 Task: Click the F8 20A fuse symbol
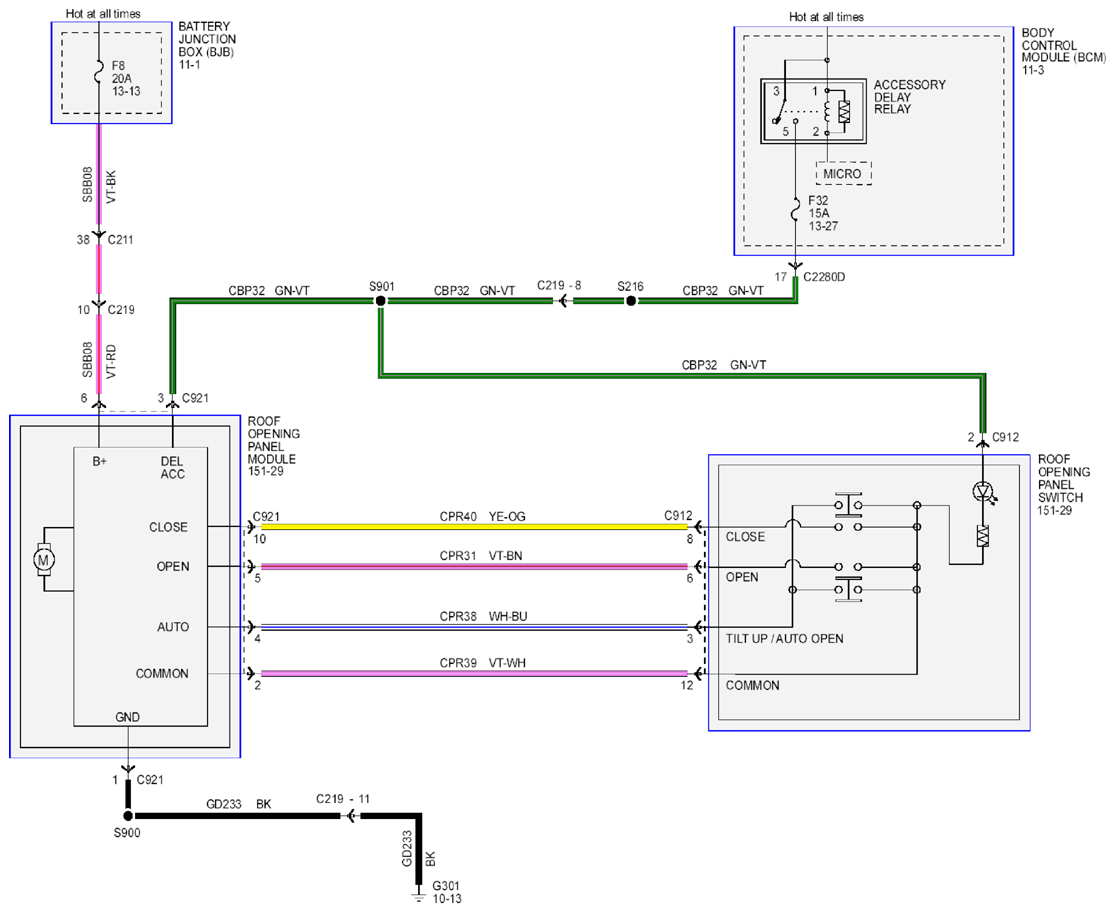99,75
